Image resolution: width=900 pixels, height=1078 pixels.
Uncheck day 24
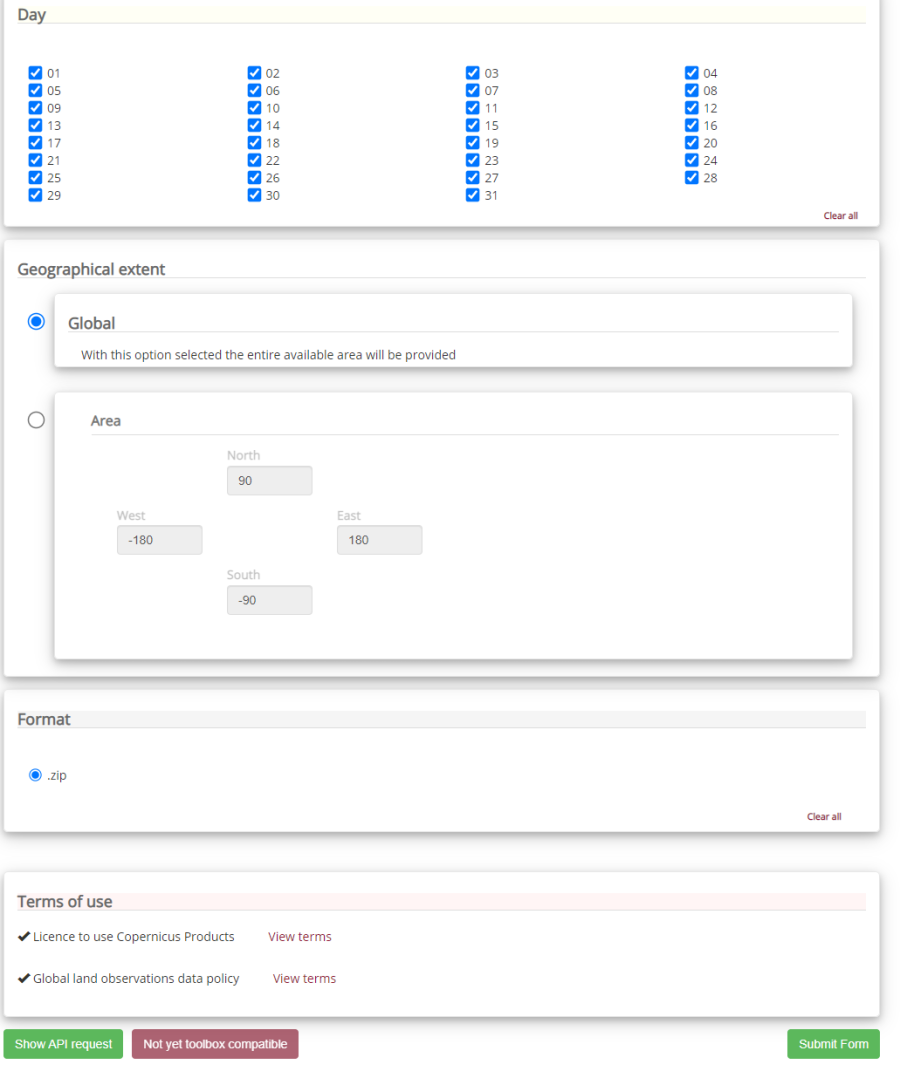click(x=692, y=160)
